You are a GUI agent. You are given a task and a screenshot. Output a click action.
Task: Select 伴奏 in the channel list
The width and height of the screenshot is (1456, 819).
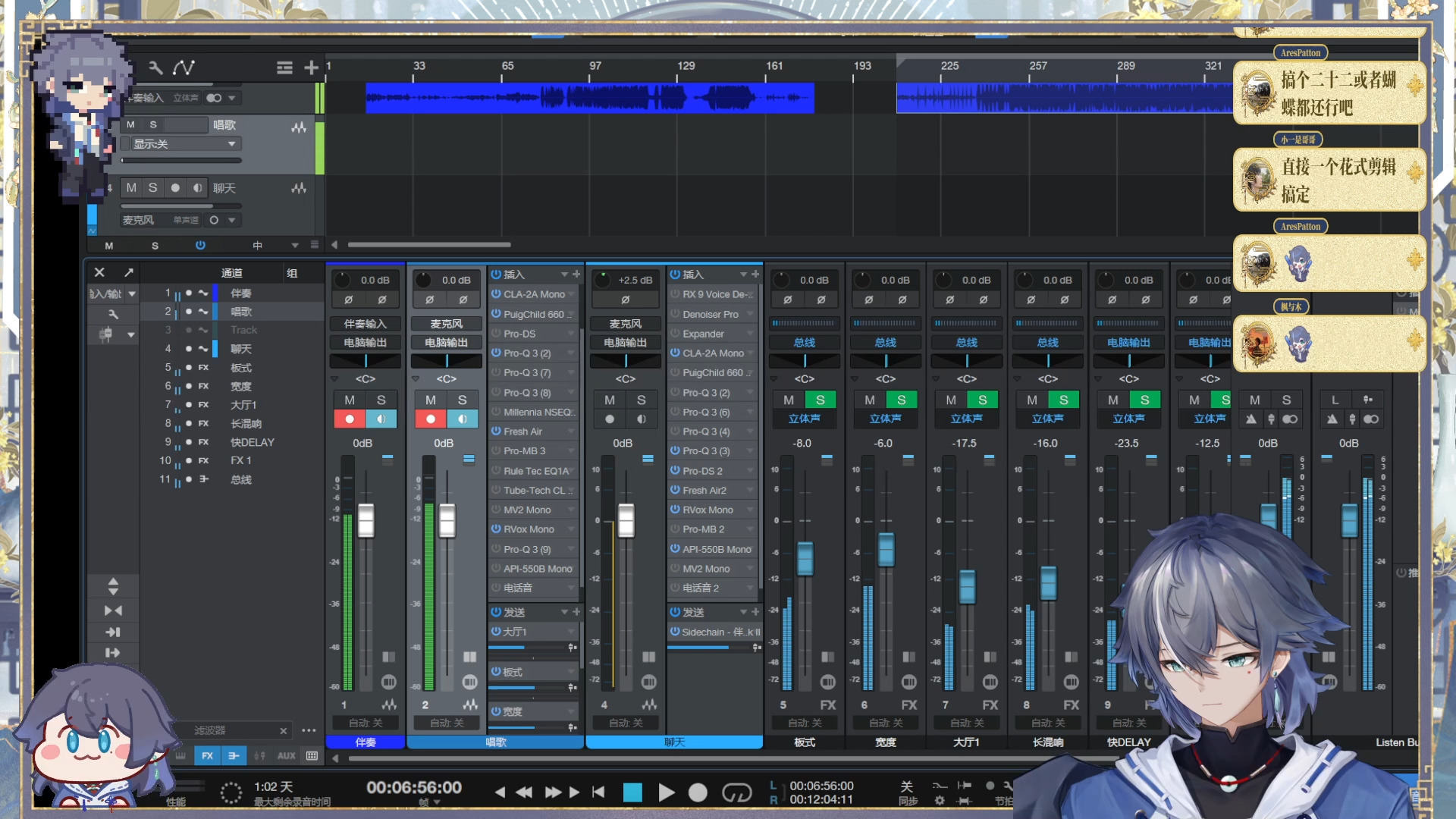pyautogui.click(x=240, y=293)
